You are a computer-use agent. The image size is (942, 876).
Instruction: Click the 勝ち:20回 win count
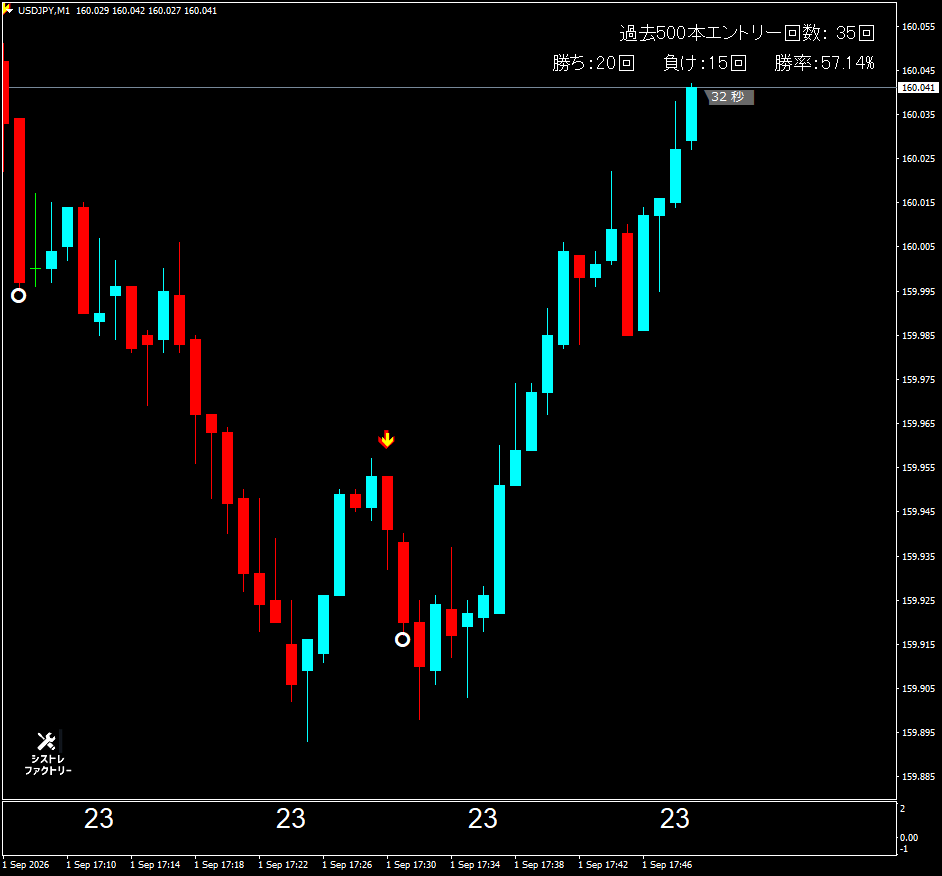coord(593,62)
